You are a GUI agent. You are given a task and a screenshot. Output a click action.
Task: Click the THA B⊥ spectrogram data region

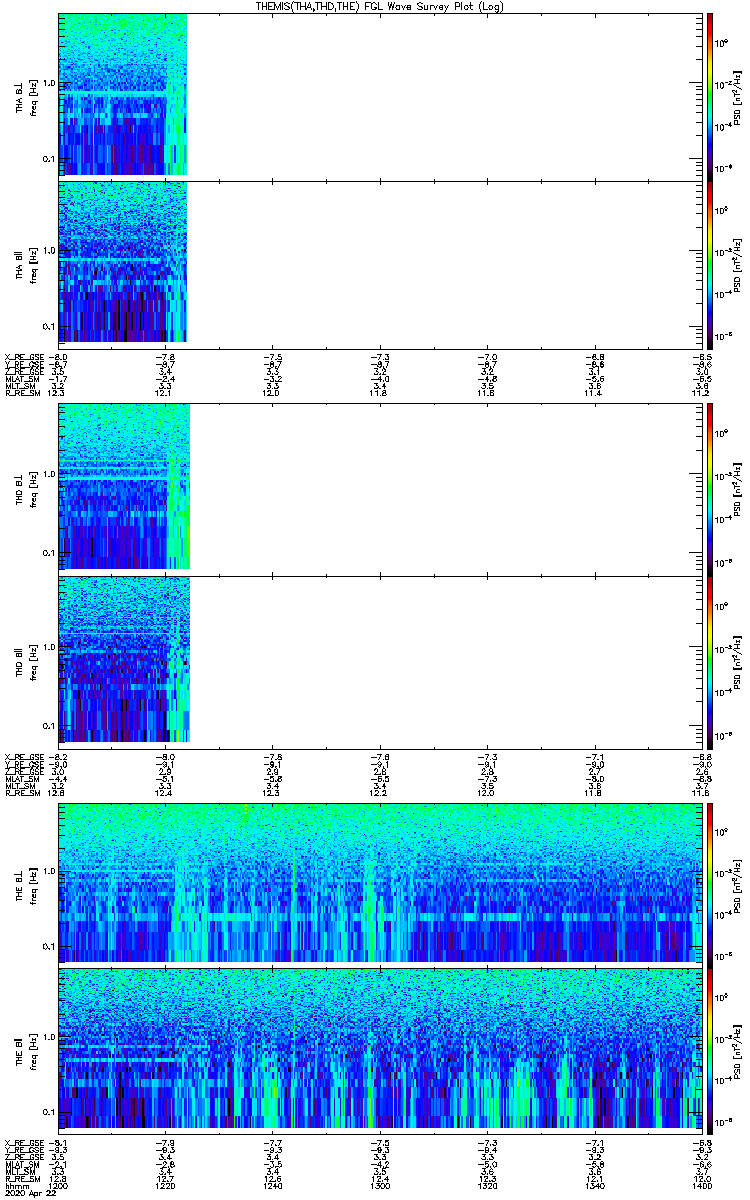(123, 95)
